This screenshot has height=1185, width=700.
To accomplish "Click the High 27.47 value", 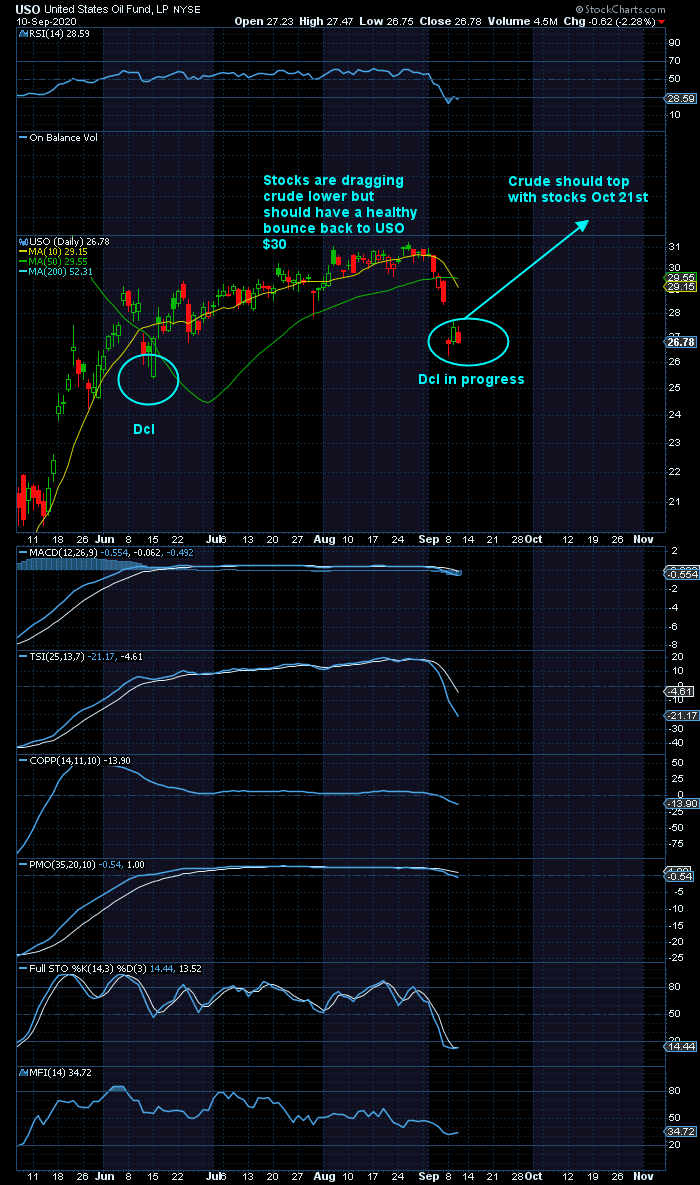I will pyautogui.click(x=325, y=21).
